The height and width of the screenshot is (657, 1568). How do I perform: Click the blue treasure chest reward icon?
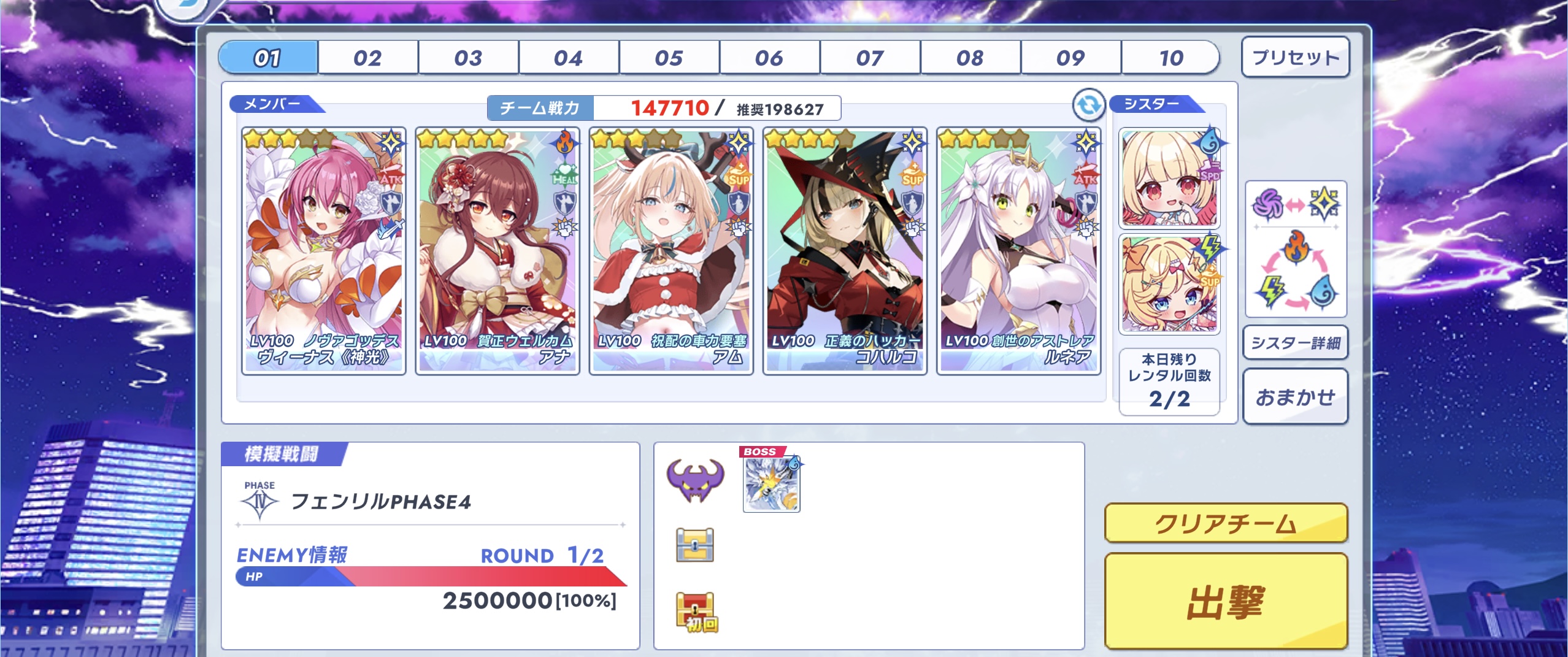[694, 545]
